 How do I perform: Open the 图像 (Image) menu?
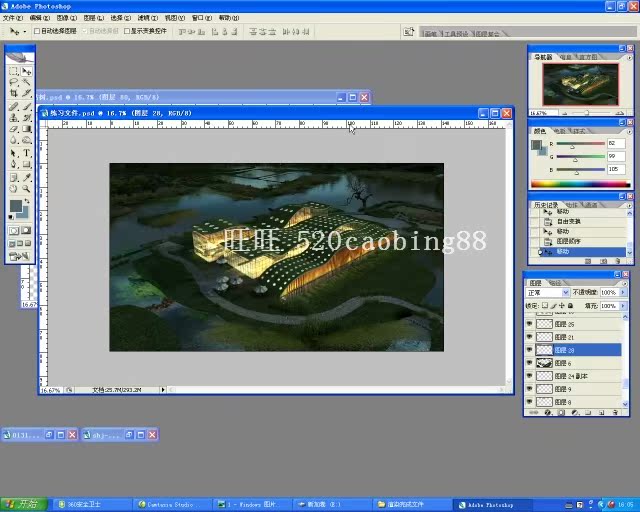tap(67, 18)
